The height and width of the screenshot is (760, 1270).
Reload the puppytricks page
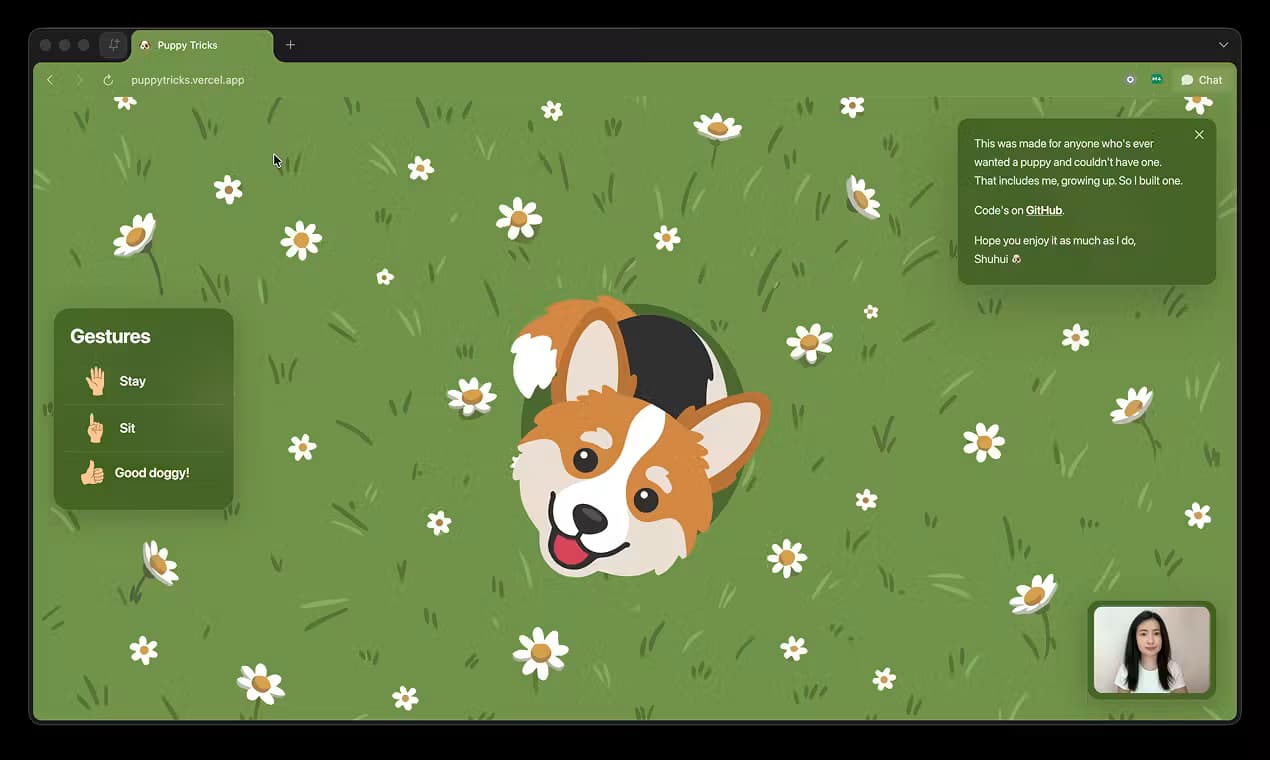click(108, 80)
